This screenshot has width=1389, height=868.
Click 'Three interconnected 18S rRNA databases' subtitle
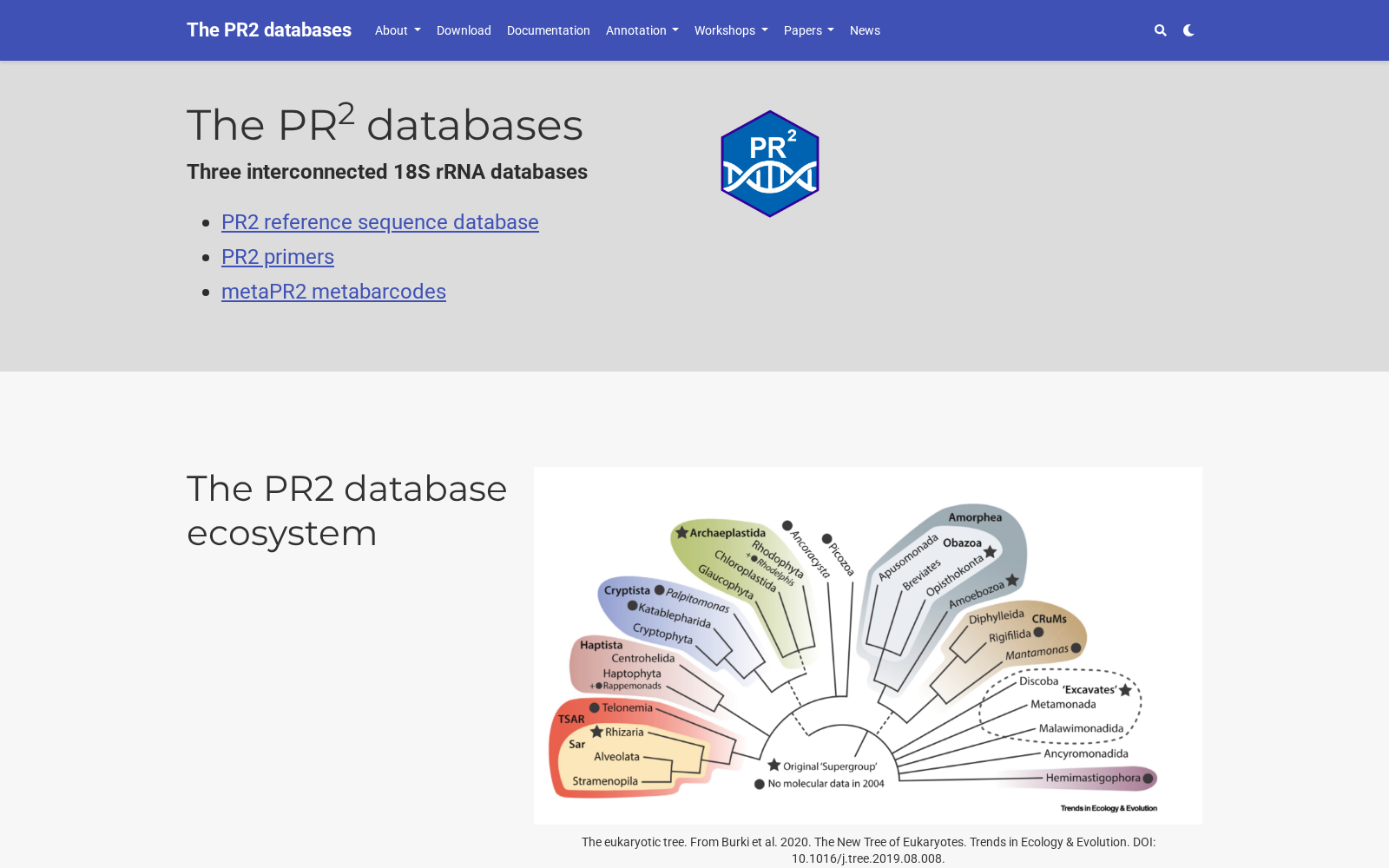[x=387, y=172]
